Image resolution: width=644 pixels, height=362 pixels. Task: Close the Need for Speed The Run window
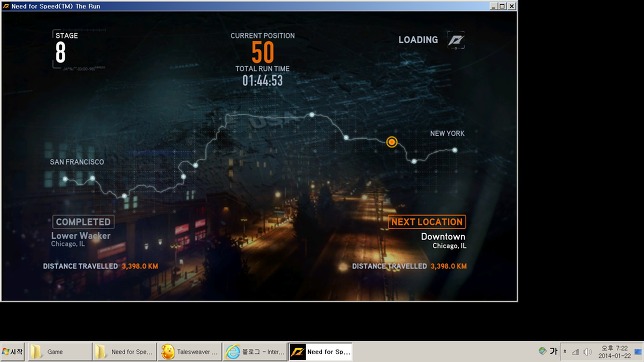pyautogui.click(x=512, y=6)
